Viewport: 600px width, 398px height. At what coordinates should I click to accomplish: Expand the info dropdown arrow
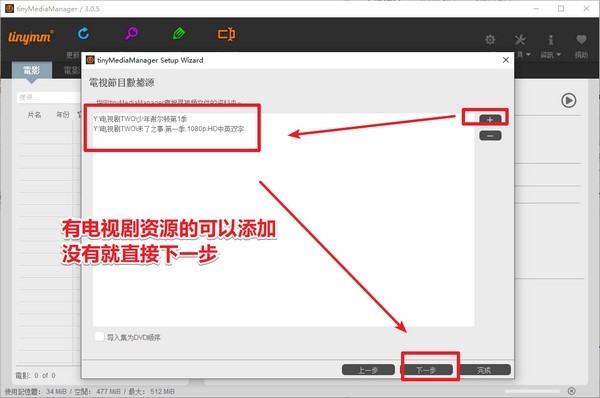pos(558,55)
